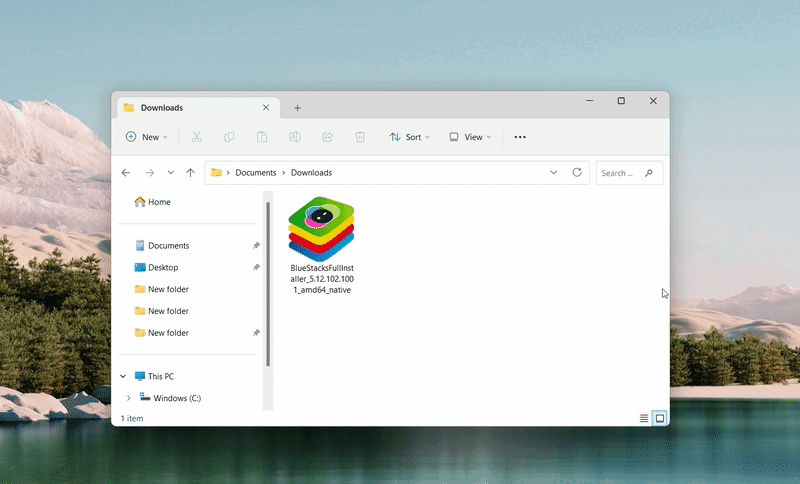Viewport: 800px width, 484px height.
Task: Collapse the This PC tree node
Action: (x=123, y=376)
